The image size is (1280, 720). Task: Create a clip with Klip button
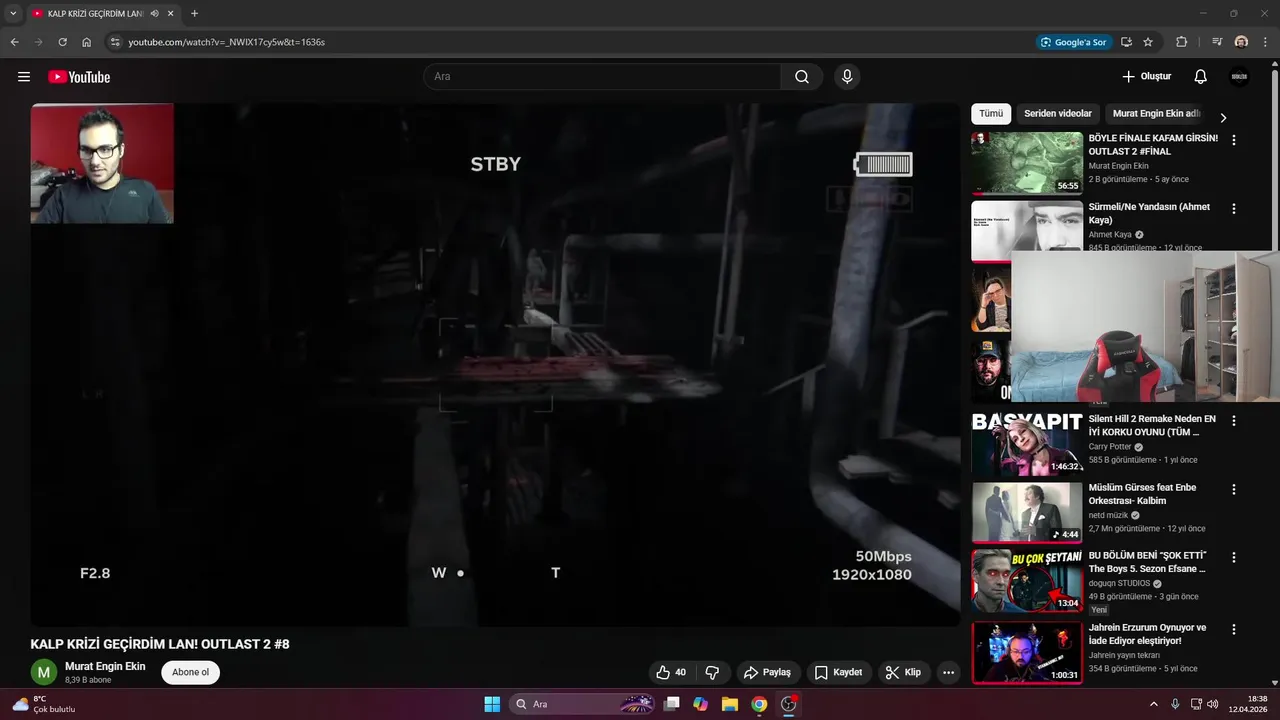tap(904, 672)
